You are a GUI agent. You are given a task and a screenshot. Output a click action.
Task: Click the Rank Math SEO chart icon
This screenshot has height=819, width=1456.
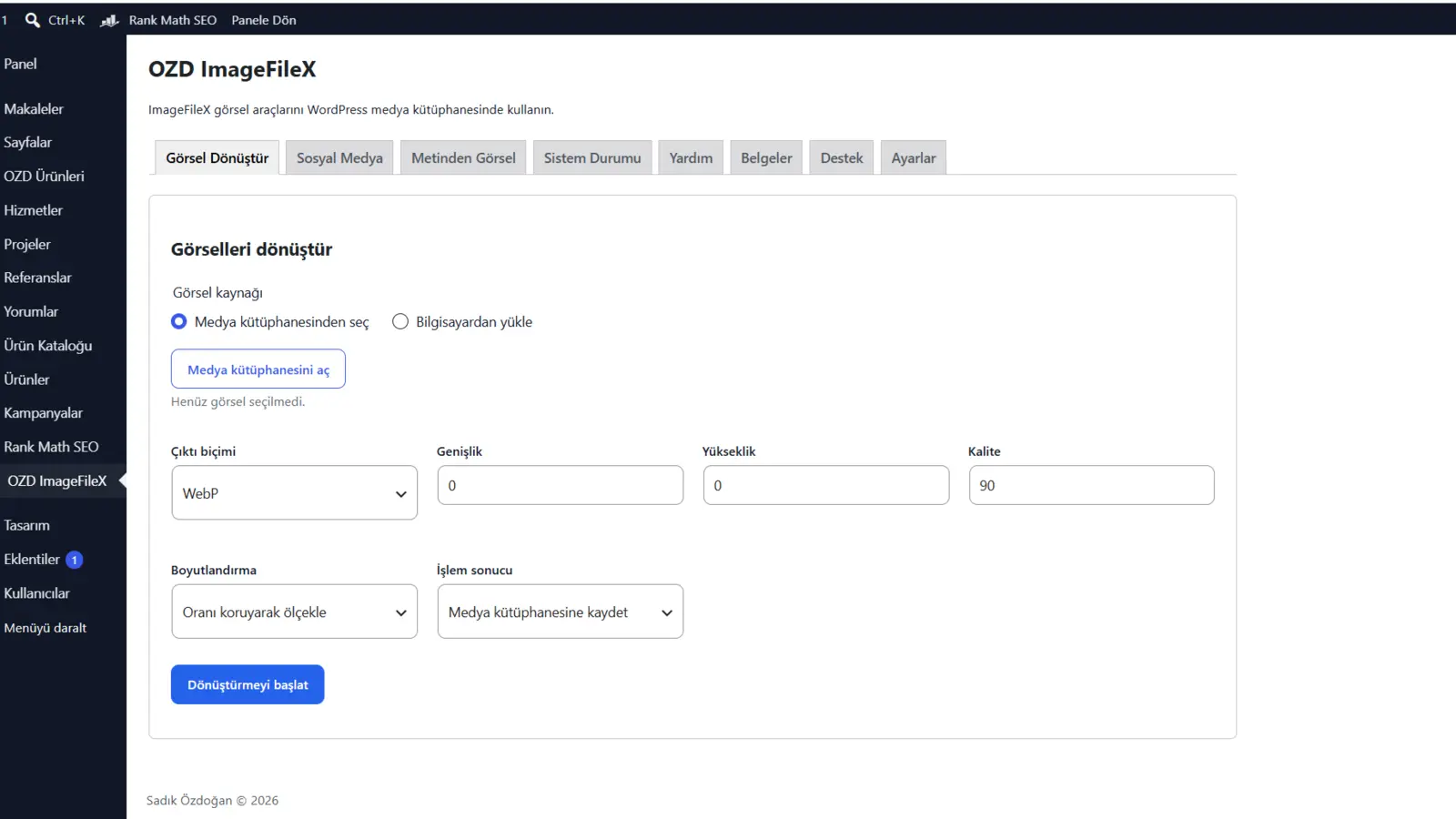coord(110,20)
